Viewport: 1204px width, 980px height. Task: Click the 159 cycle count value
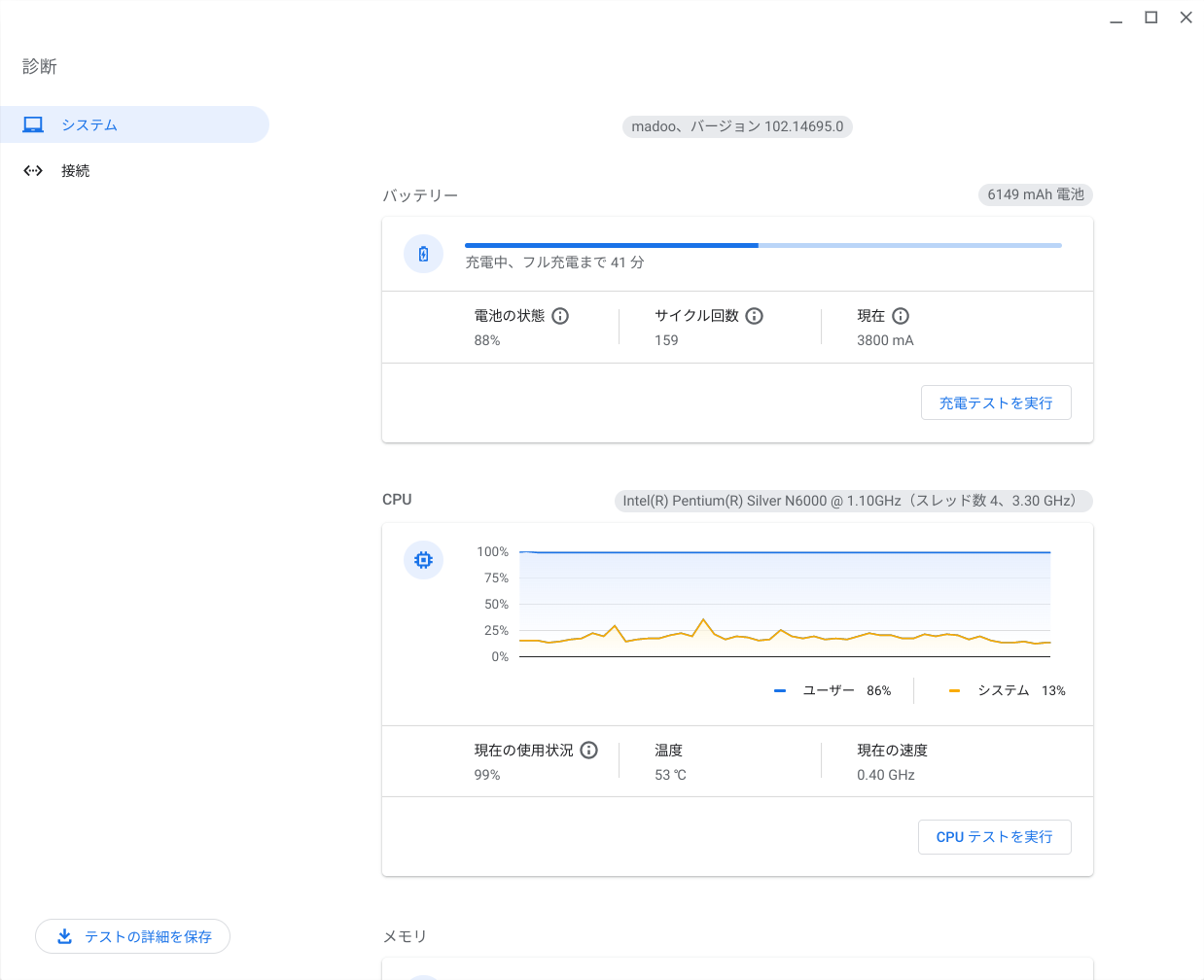666,340
